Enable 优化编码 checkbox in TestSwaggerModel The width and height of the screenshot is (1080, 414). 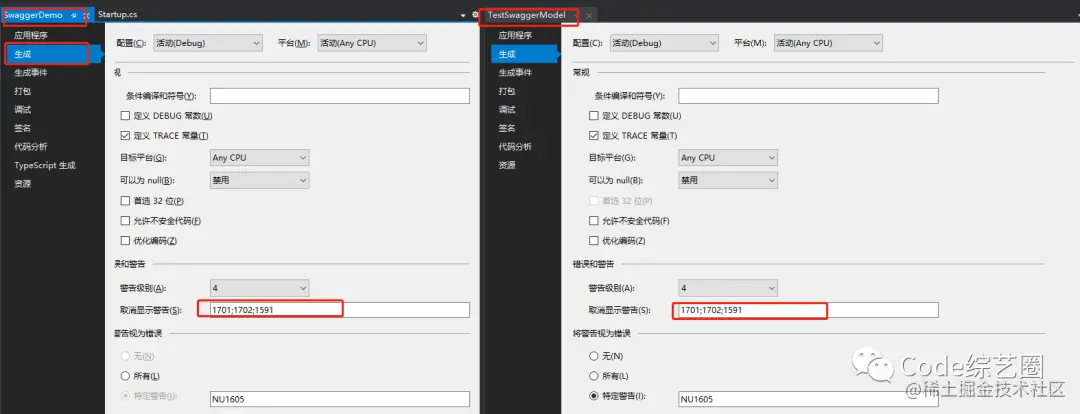[x=594, y=240]
